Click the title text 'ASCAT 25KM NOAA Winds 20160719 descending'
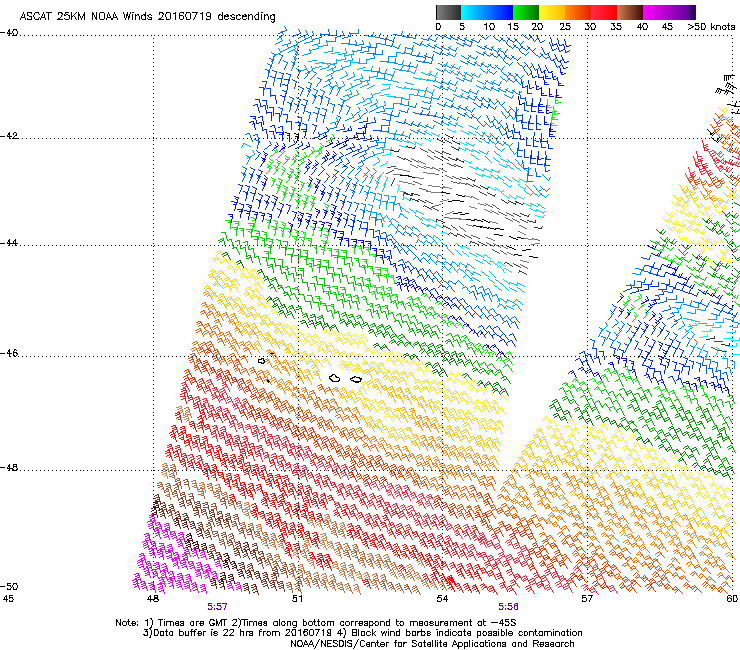Viewport: 740px width, 650px height. coord(147,16)
